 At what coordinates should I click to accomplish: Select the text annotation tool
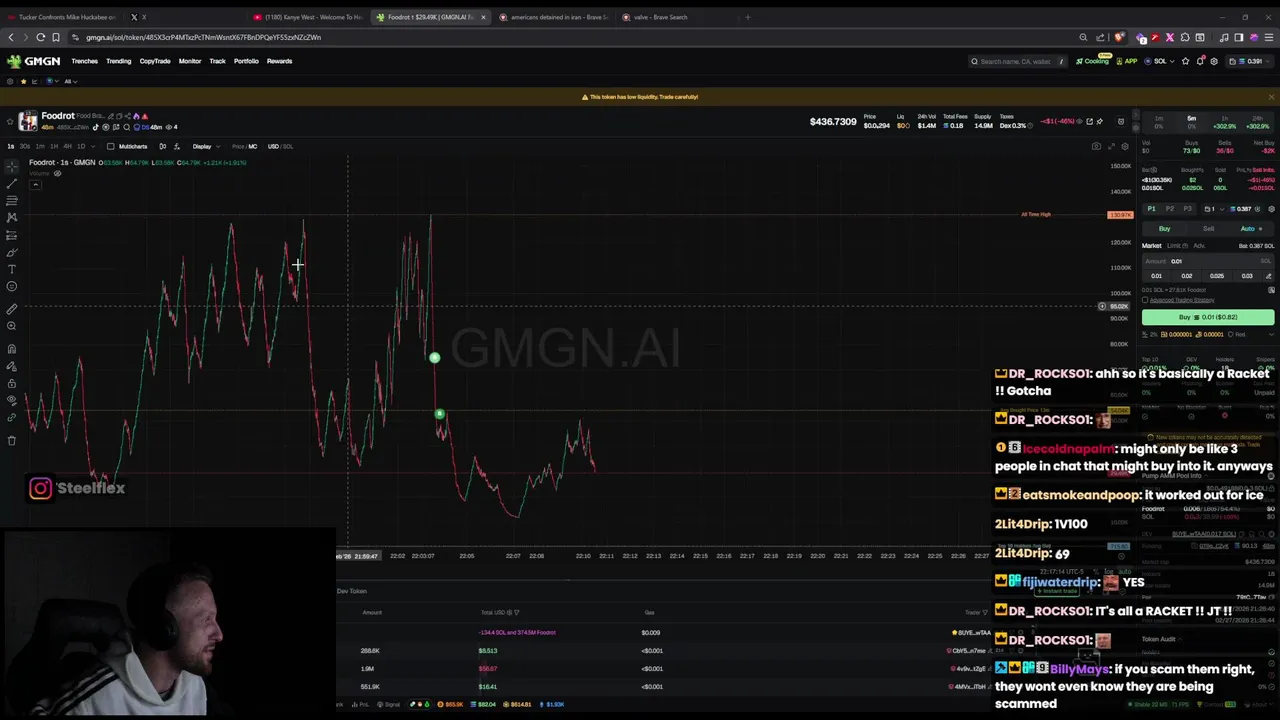point(11,269)
